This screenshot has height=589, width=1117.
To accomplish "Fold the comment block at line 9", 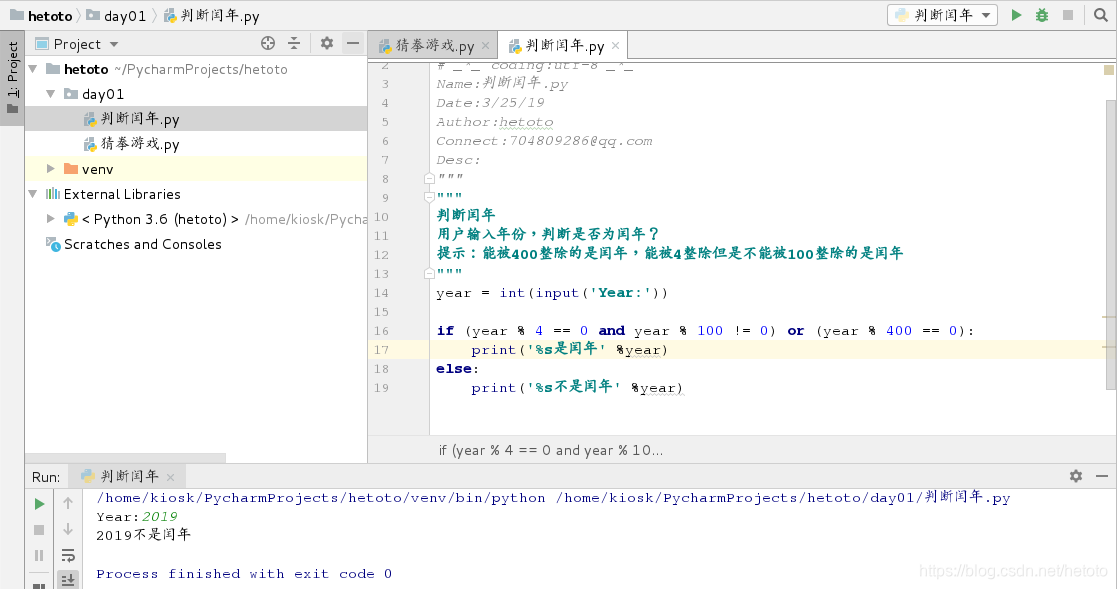I will point(429,197).
